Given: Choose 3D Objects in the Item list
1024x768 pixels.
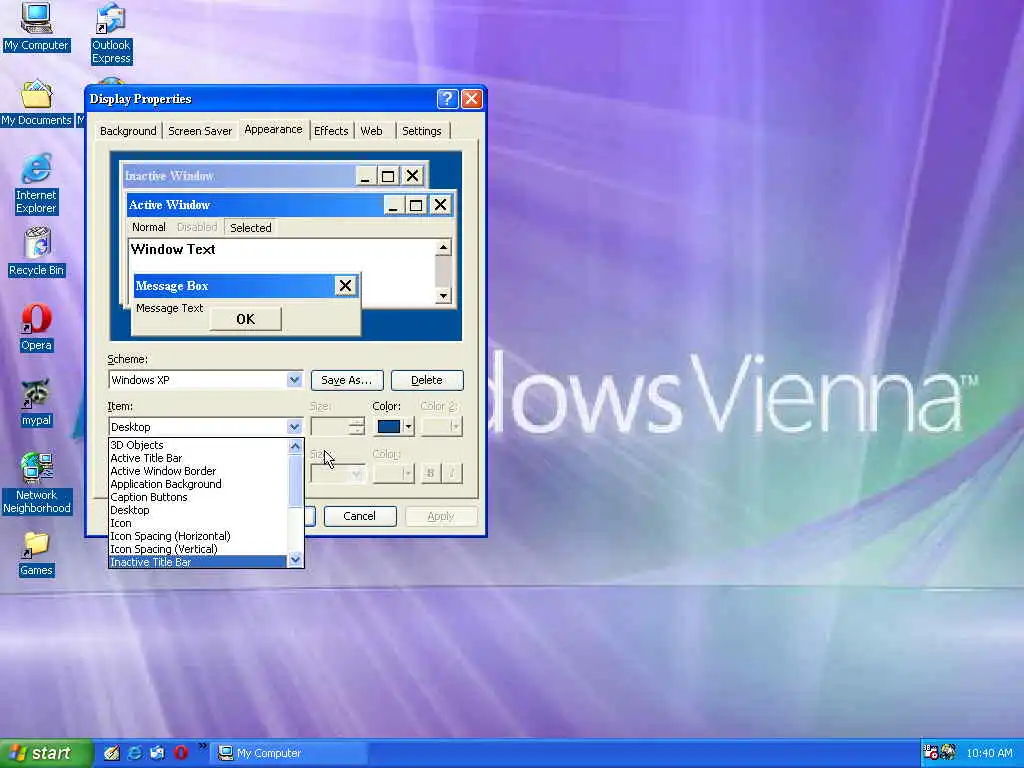Looking at the screenshot, I should (x=197, y=445).
